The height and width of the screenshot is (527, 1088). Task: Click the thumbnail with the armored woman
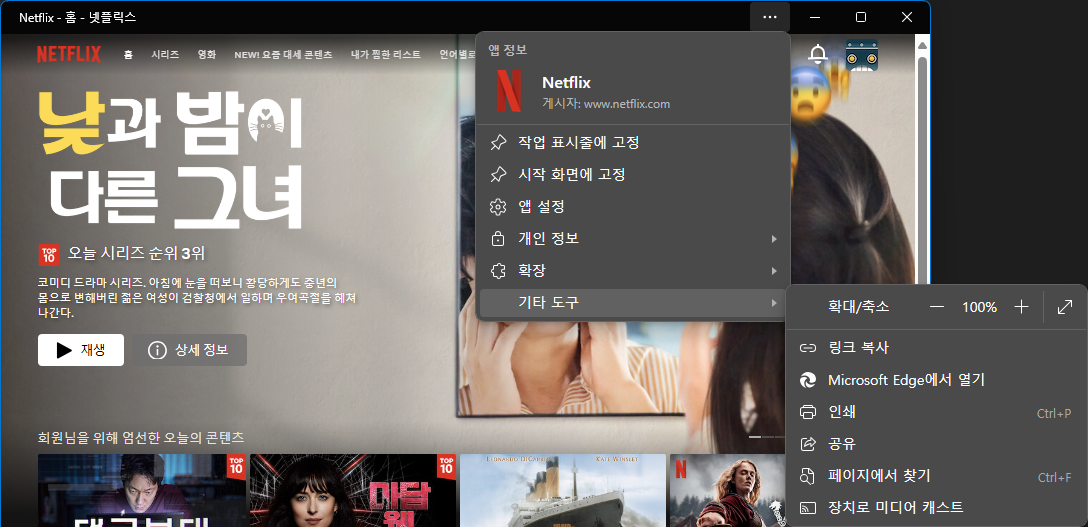(727, 490)
